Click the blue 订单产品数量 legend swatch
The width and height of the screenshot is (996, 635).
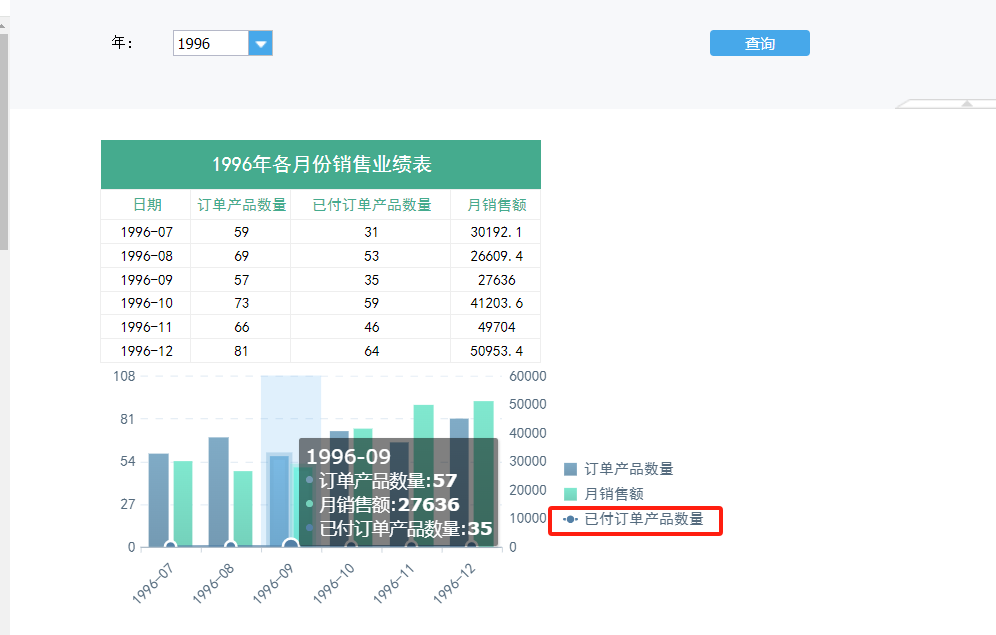pos(570,469)
